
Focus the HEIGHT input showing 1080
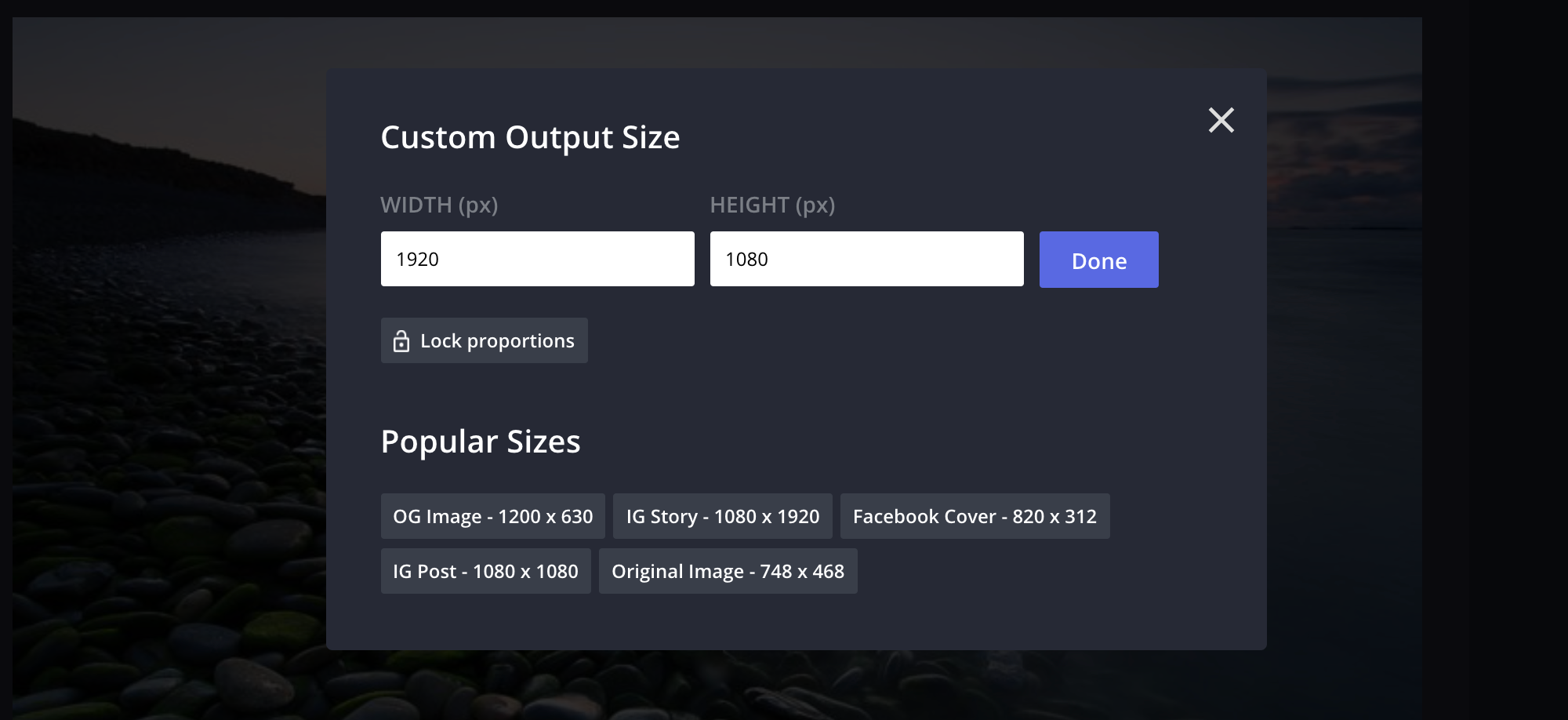(x=866, y=259)
